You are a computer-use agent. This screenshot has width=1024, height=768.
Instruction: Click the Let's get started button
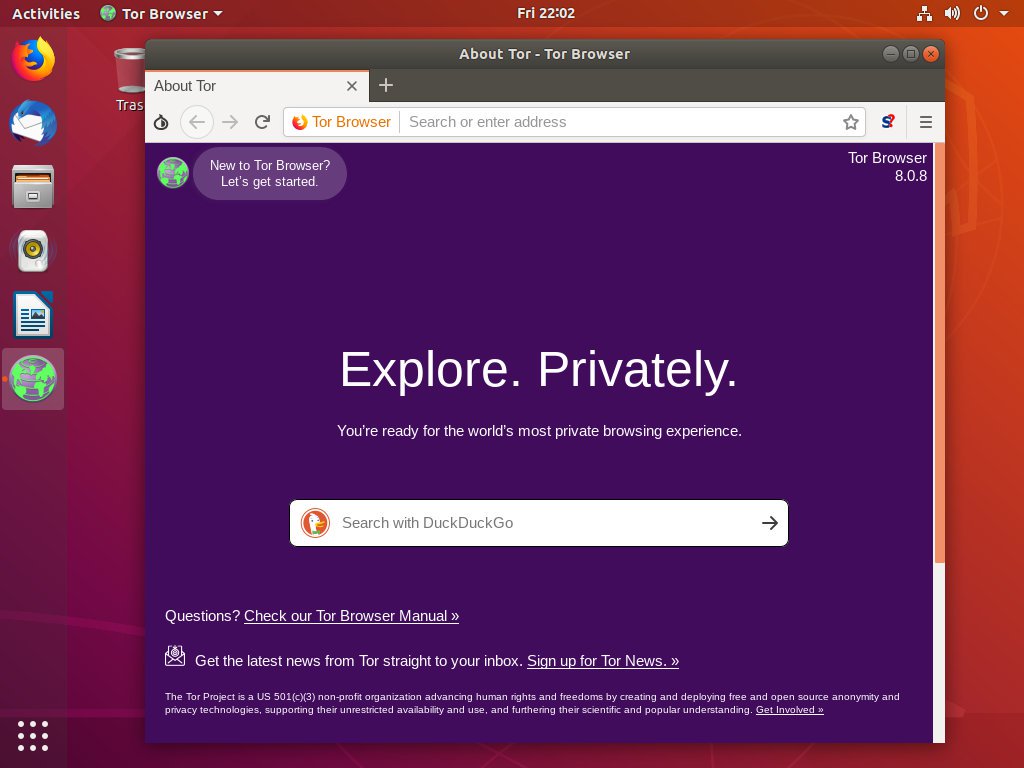tap(270, 173)
